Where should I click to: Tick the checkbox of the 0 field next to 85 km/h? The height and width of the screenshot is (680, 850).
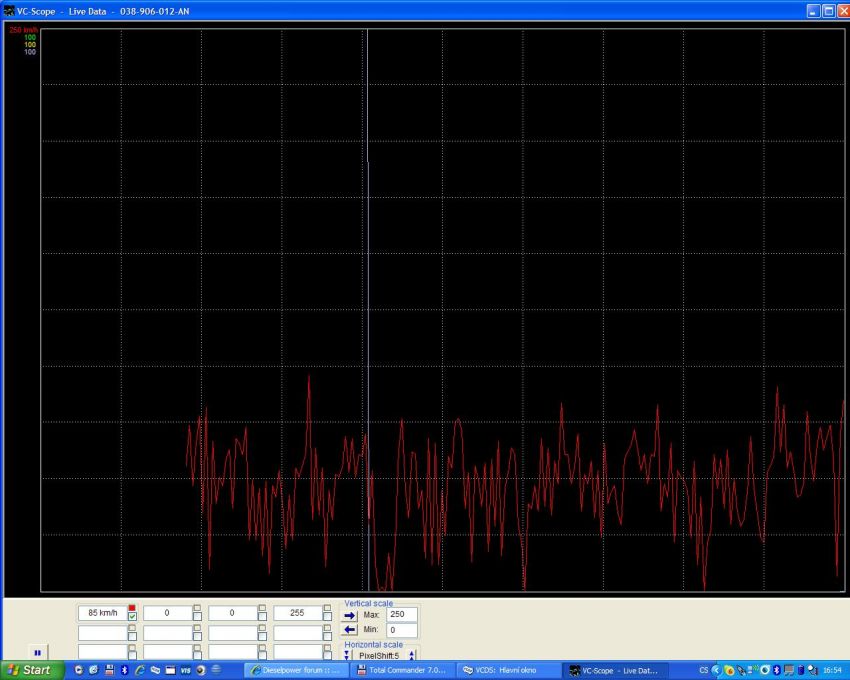pos(197,617)
